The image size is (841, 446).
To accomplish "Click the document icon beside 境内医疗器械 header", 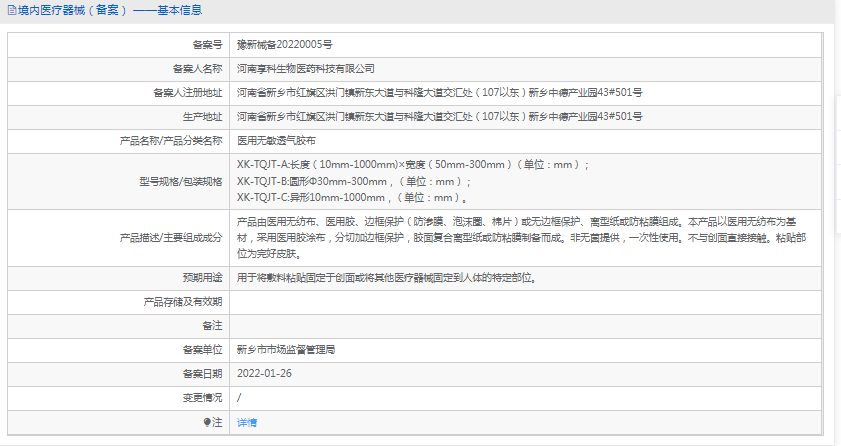I will 12,10.
